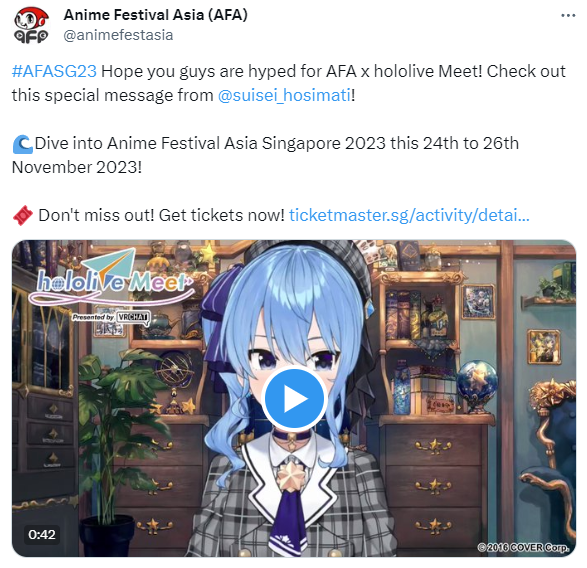Visit the @suisei_hosimati mention
587x568 pixels.
[285, 95]
